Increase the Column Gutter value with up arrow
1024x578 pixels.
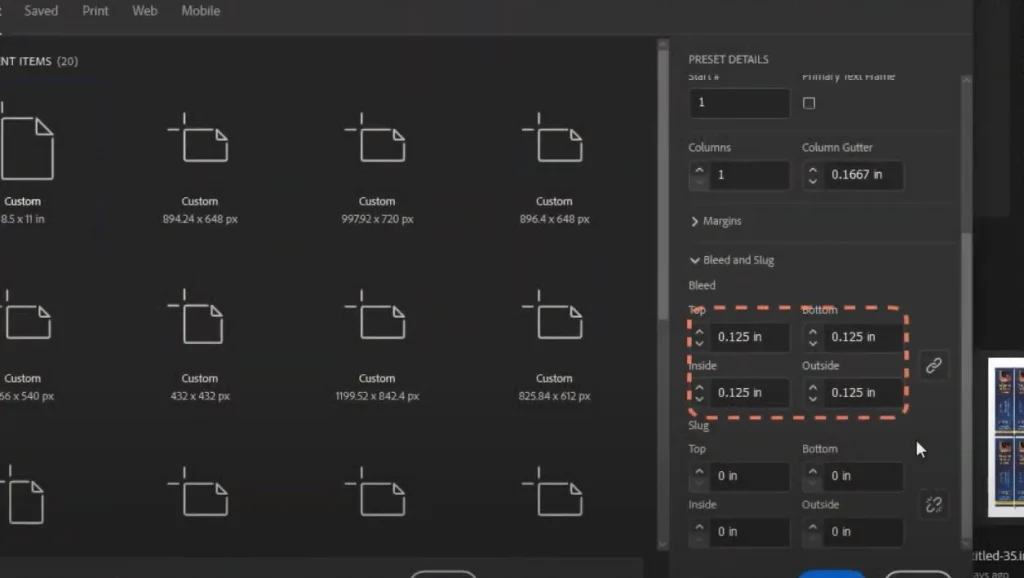point(812,169)
